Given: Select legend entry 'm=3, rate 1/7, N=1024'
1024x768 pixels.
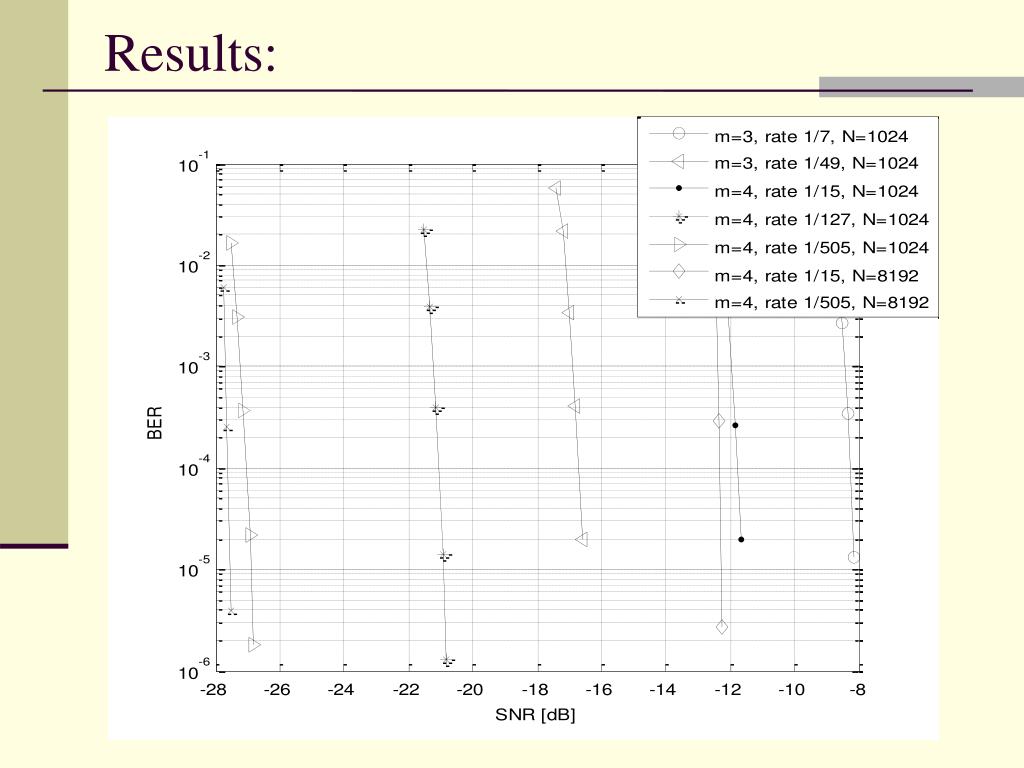Looking at the screenshot, I should [811, 136].
